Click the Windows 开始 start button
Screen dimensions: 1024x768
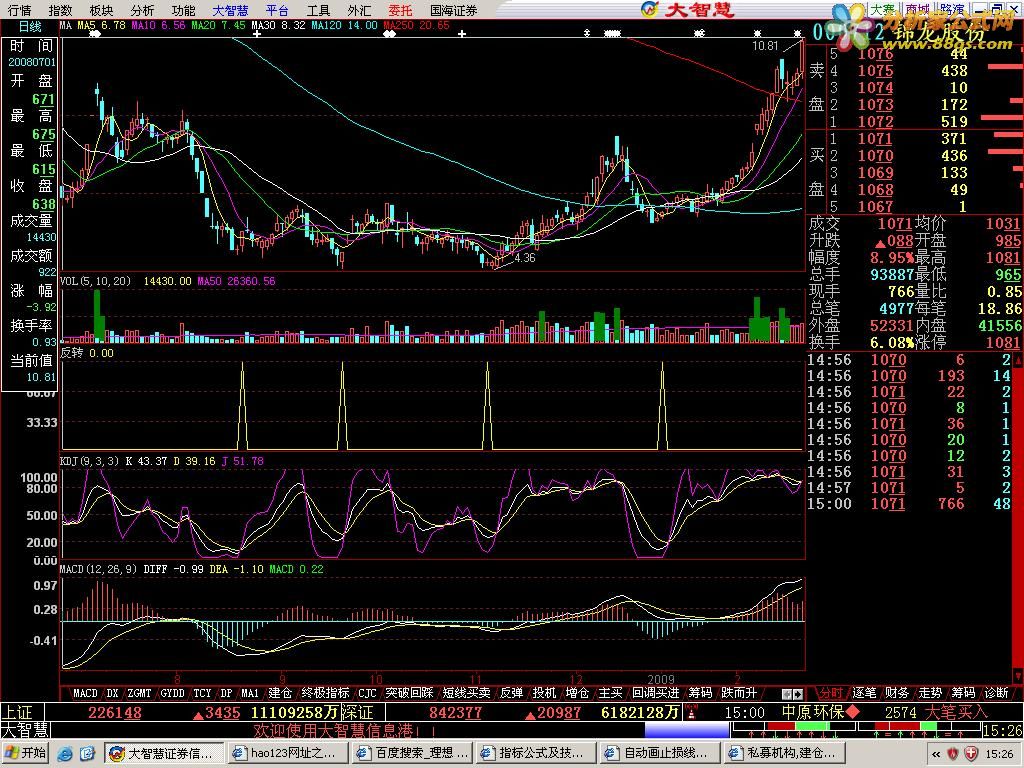tap(25, 753)
